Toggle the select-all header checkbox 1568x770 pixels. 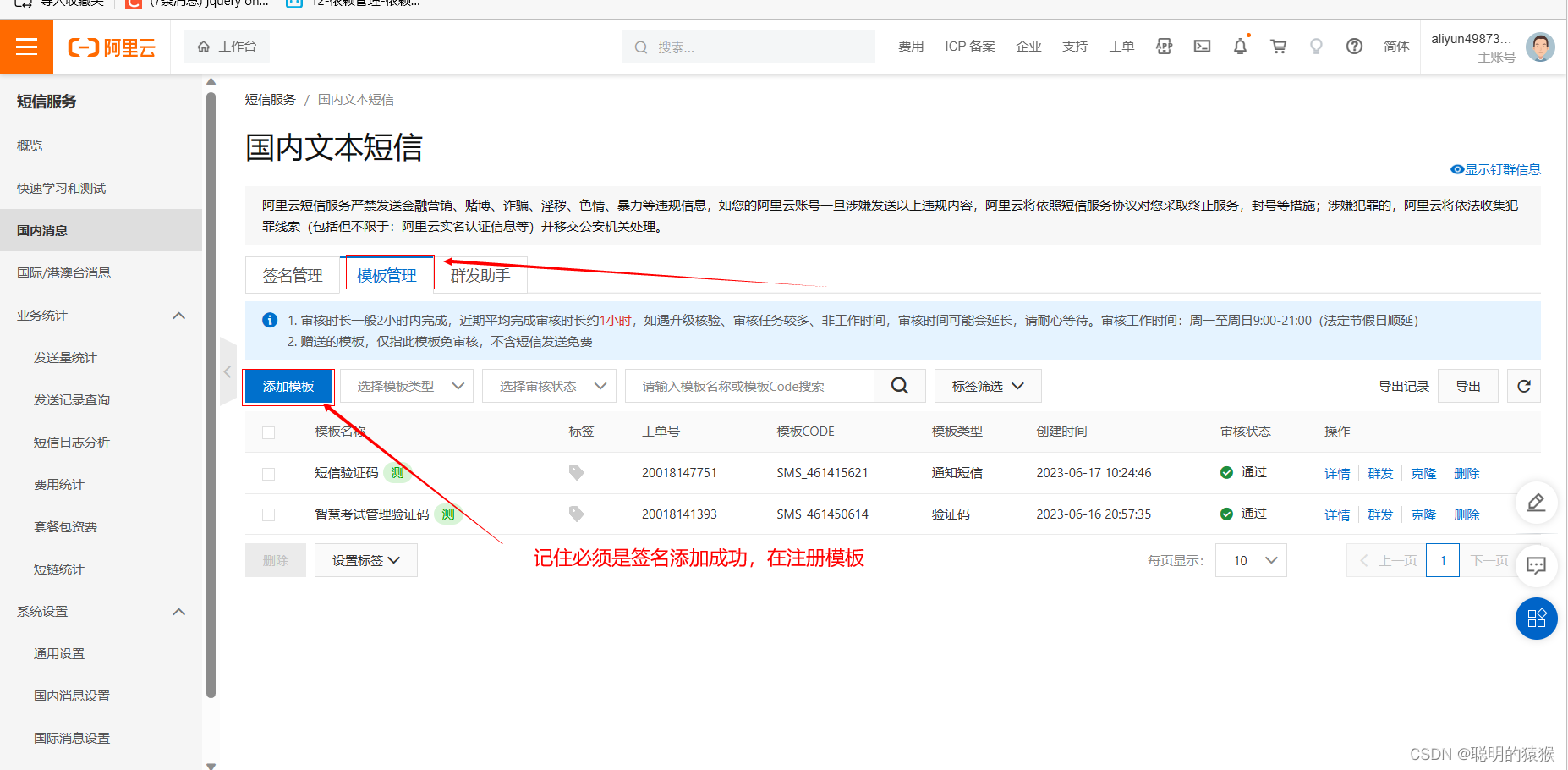[268, 432]
